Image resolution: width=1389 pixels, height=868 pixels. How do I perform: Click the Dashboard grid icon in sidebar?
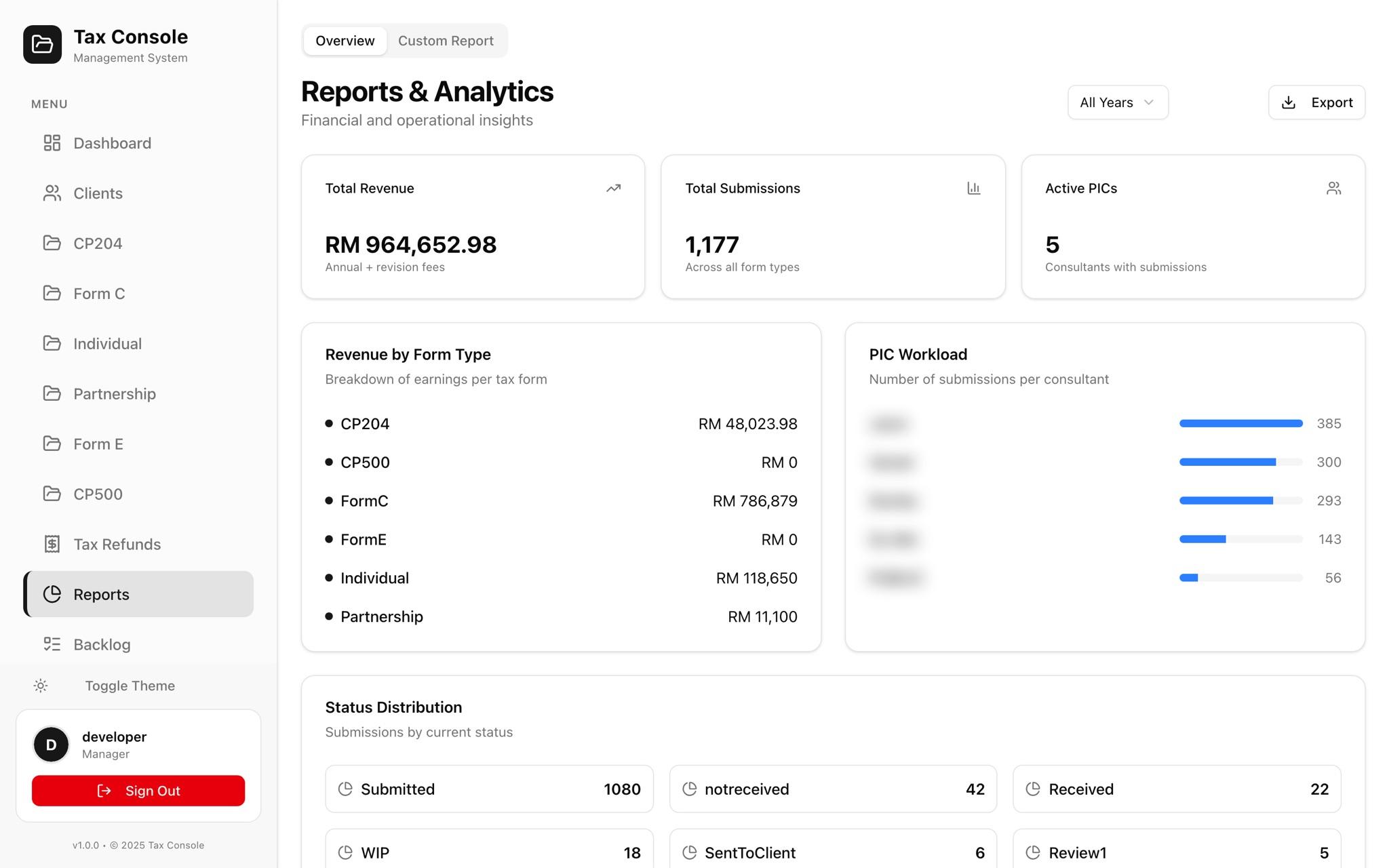click(x=52, y=143)
